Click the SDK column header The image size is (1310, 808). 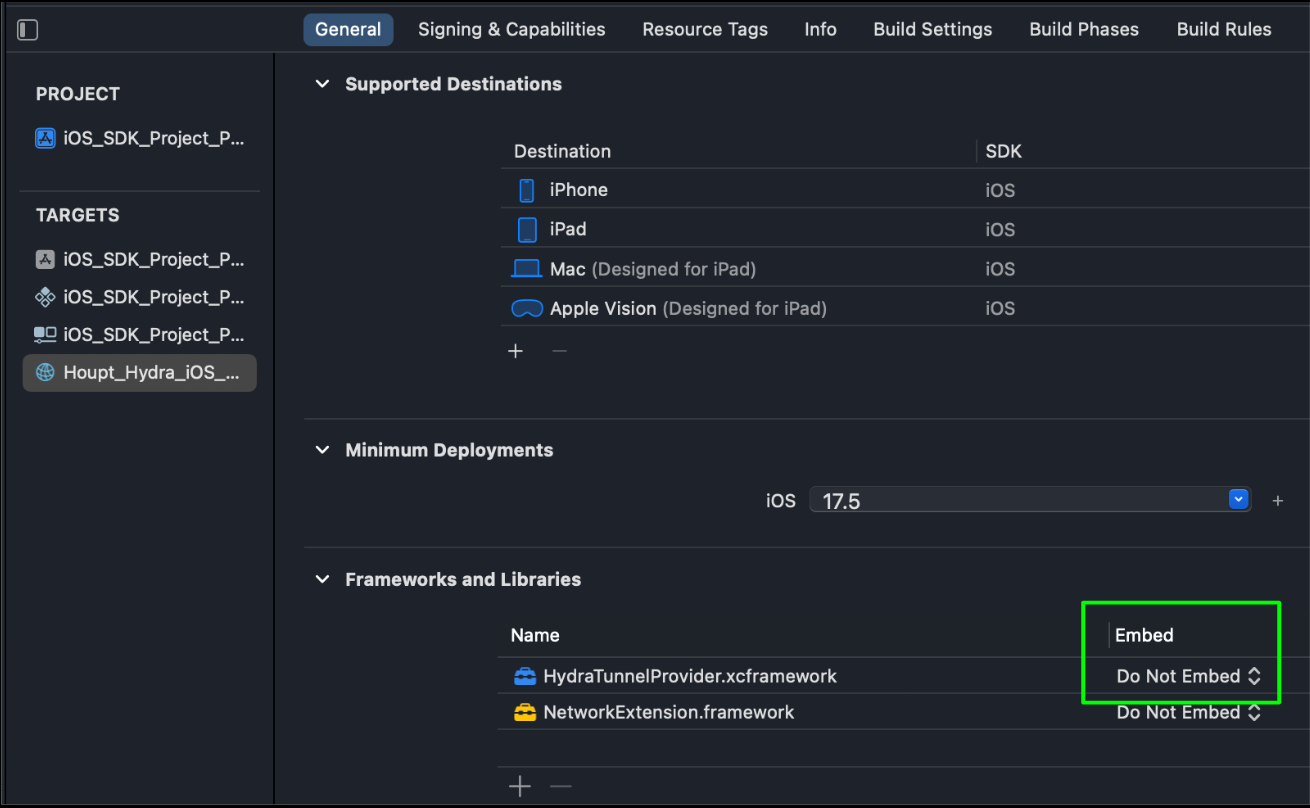point(1003,151)
